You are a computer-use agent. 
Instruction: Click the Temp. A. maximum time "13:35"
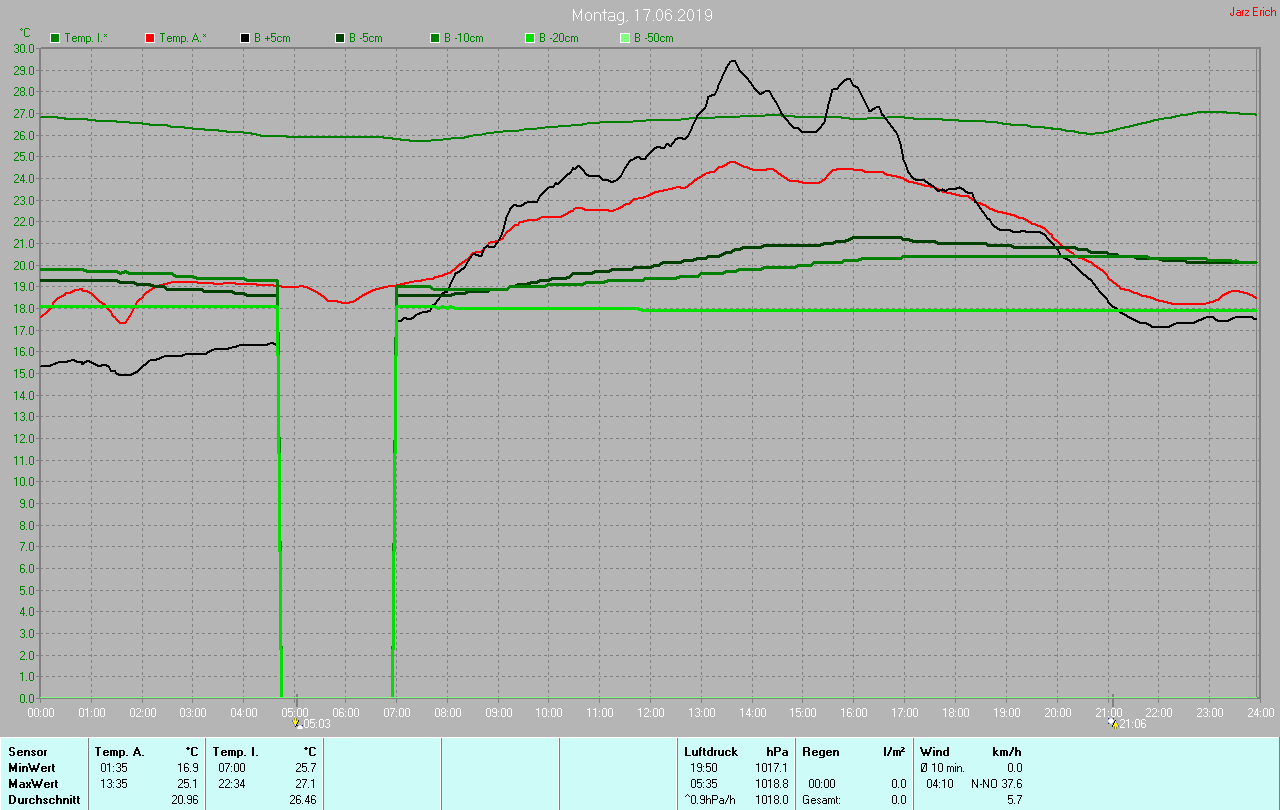[x=114, y=783]
